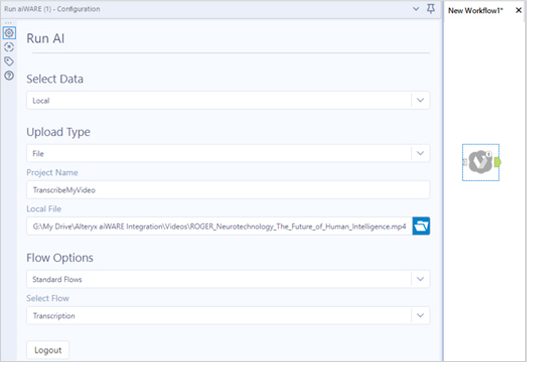Click the Project Name input field
Viewport: 537px width, 373px height.
tap(228, 190)
